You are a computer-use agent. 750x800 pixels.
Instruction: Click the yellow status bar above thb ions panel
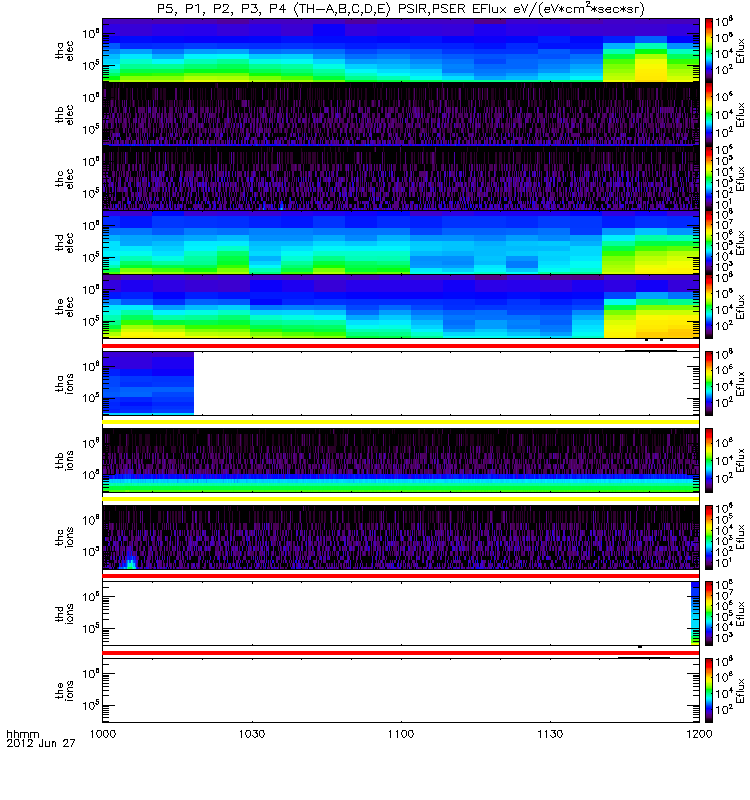click(x=401, y=422)
